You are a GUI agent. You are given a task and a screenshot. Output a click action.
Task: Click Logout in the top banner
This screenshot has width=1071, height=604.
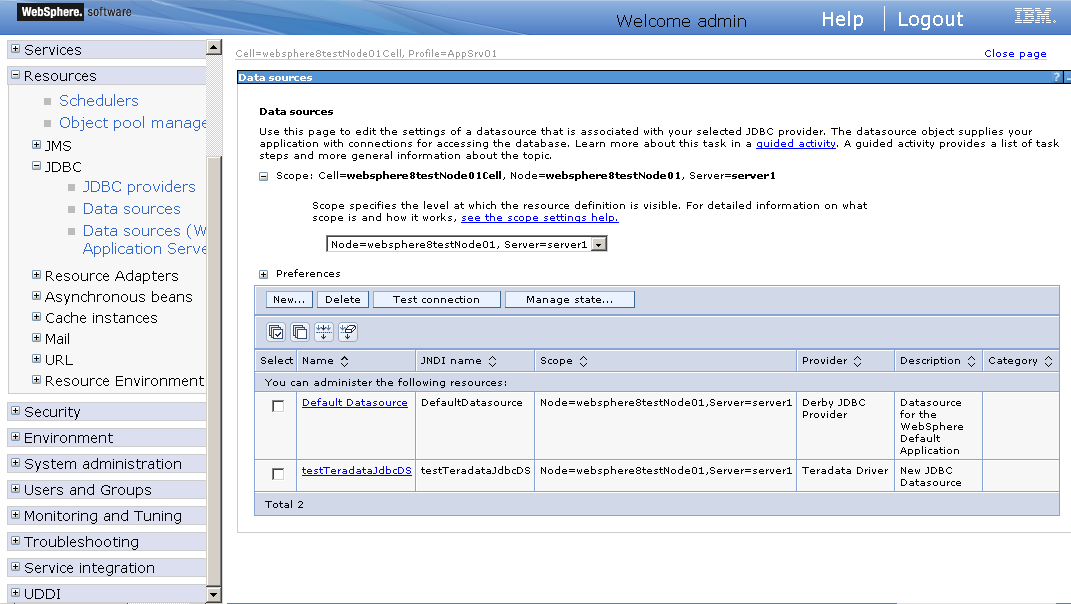point(930,19)
